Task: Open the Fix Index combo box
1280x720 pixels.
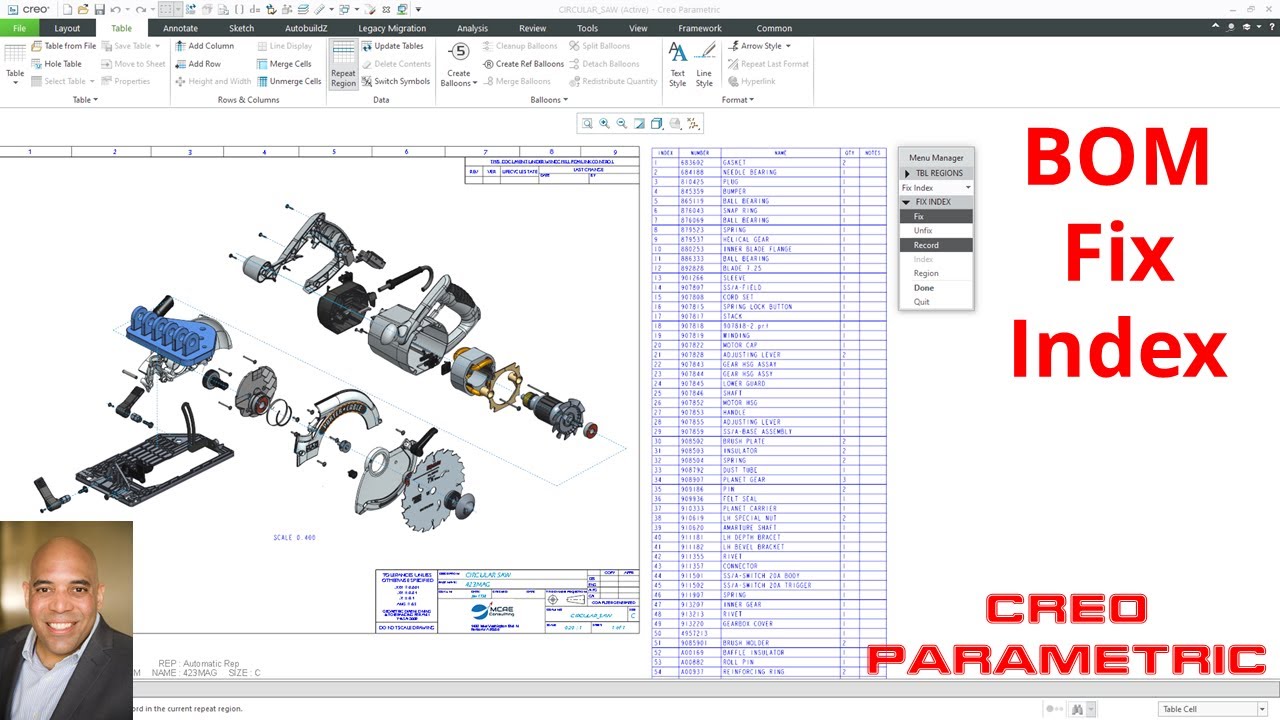Action: coord(936,188)
